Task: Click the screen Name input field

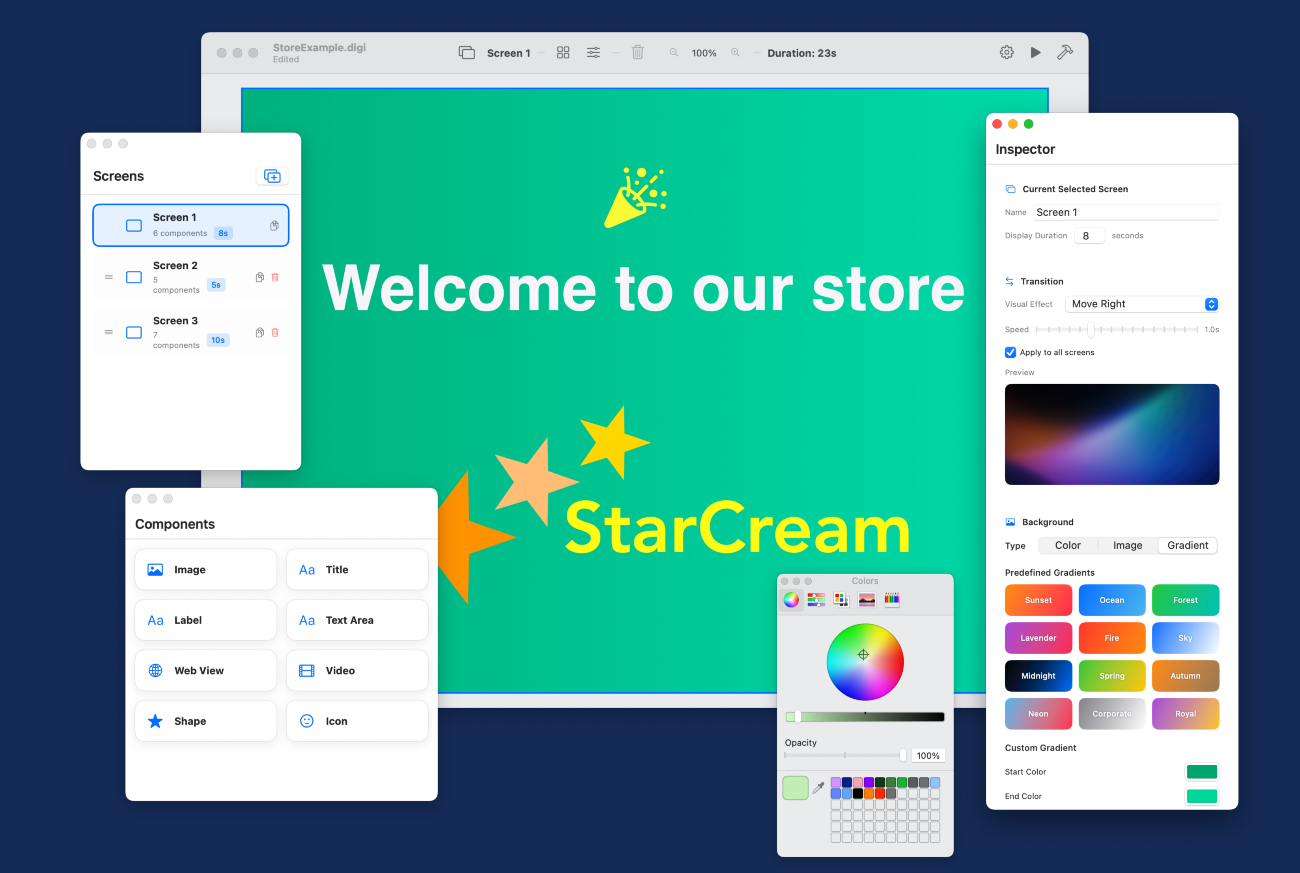Action: (1125, 212)
